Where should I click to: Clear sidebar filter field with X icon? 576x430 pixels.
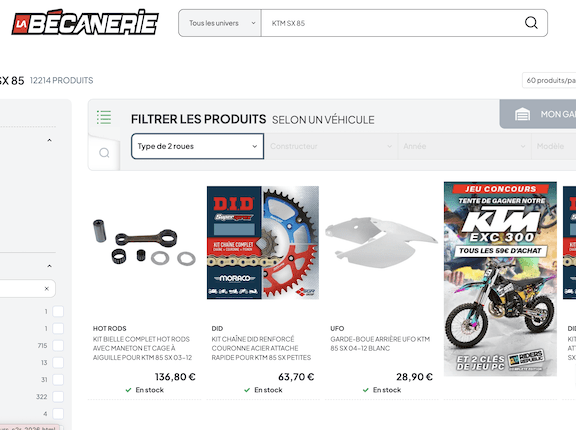tap(47, 288)
